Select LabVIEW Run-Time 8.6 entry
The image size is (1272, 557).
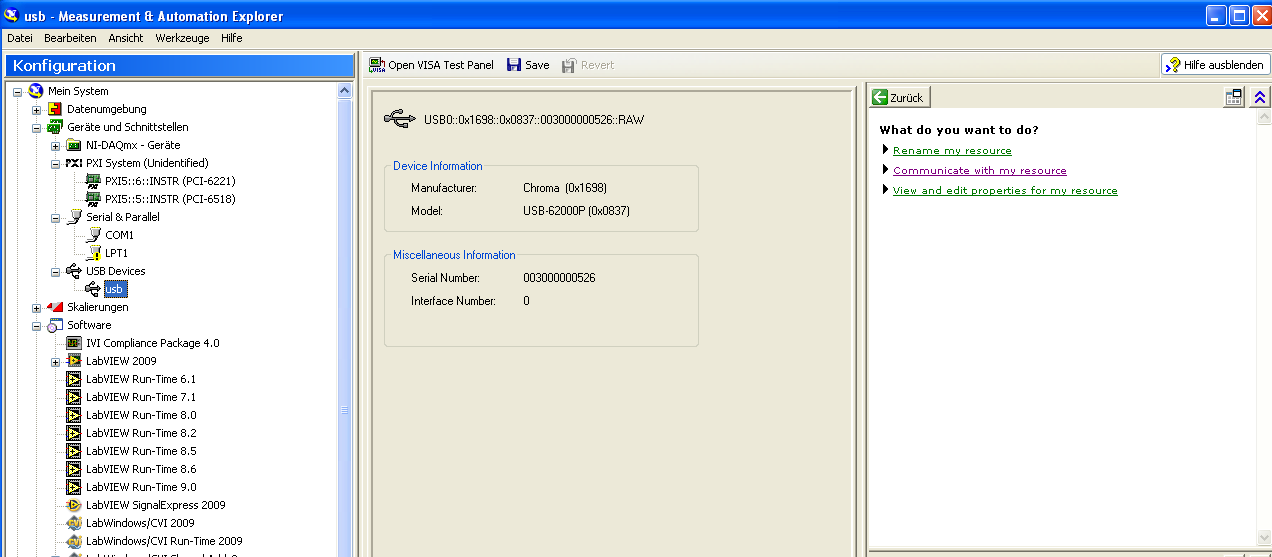pyautogui.click(x=141, y=469)
